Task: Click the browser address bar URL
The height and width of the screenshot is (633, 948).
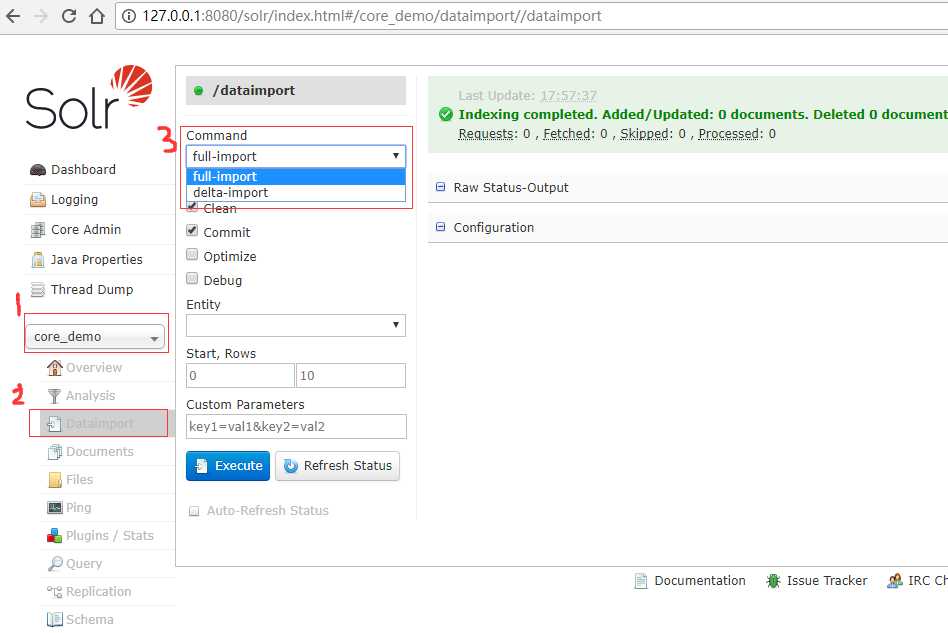Action: [x=372, y=16]
